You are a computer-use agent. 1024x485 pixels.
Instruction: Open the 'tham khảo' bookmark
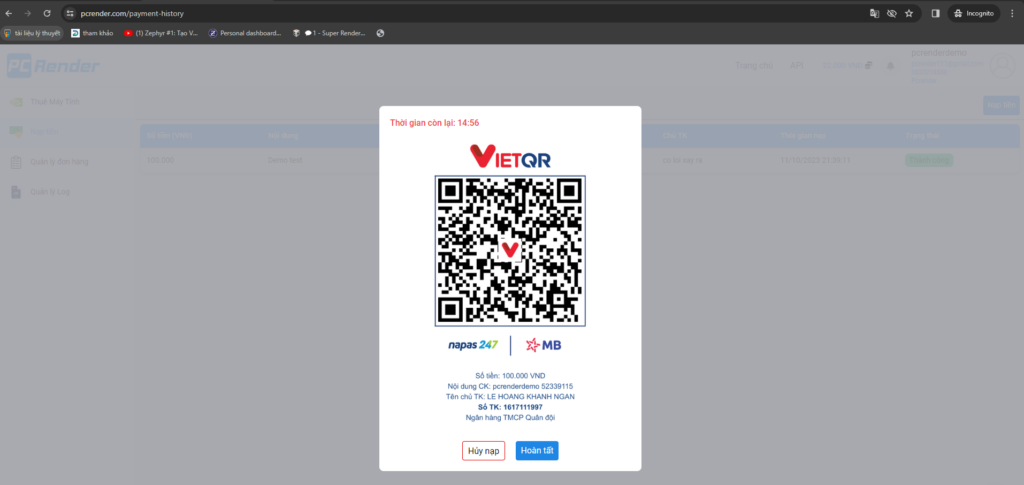(92, 33)
